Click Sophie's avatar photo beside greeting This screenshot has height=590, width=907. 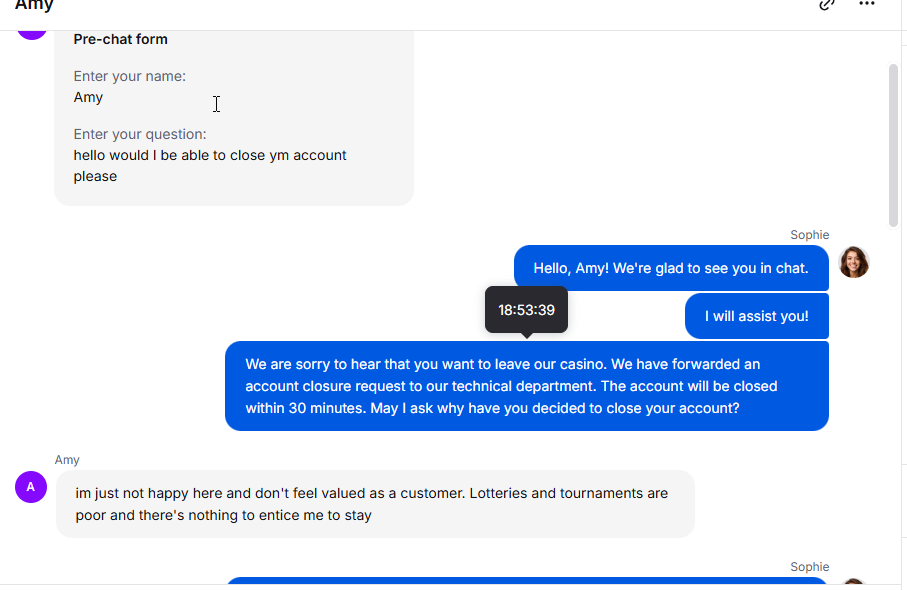854,262
